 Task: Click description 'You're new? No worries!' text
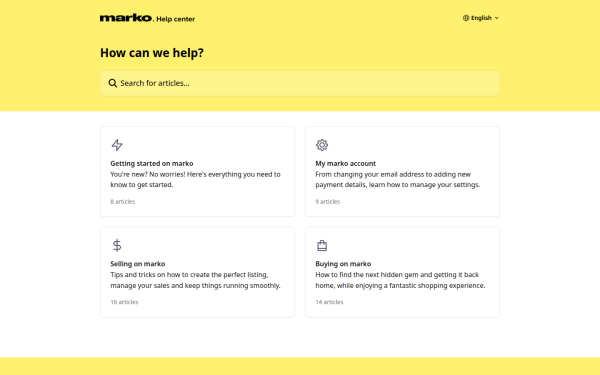tap(195, 179)
